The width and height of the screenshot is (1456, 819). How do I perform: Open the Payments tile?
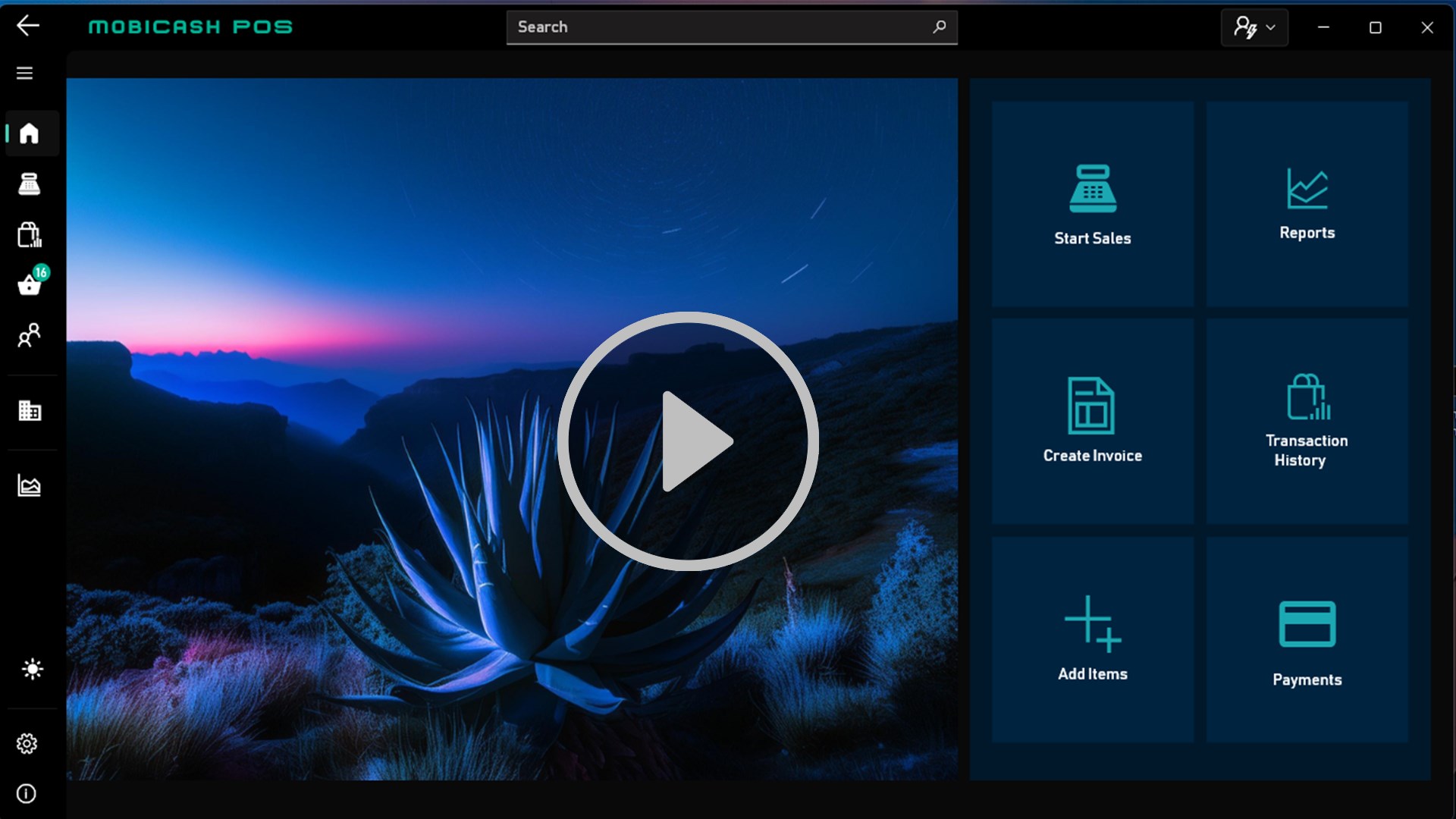[1307, 639]
